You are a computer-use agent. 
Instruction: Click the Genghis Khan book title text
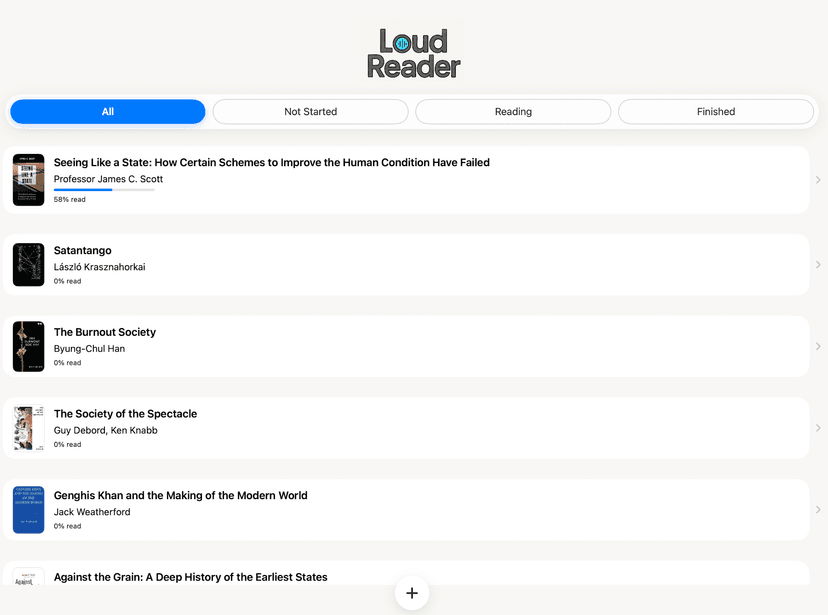coord(180,495)
